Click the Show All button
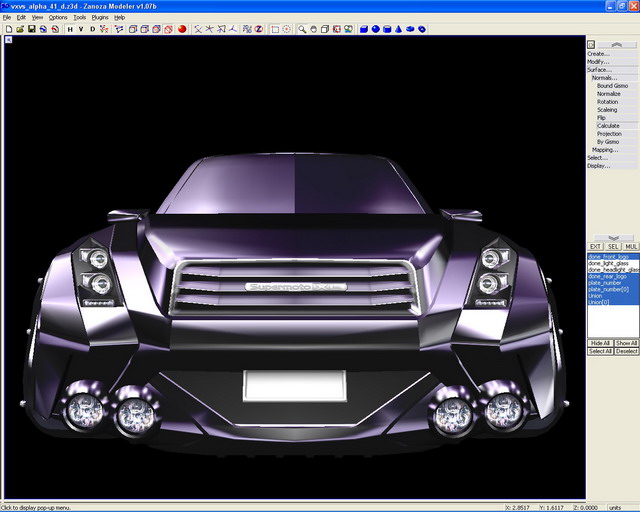The height and width of the screenshot is (512, 640). coord(626,343)
